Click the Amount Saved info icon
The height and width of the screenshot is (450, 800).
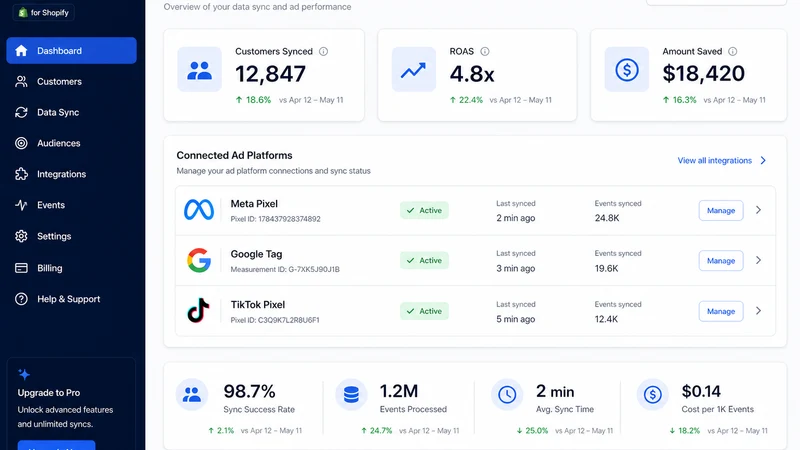click(733, 52)
